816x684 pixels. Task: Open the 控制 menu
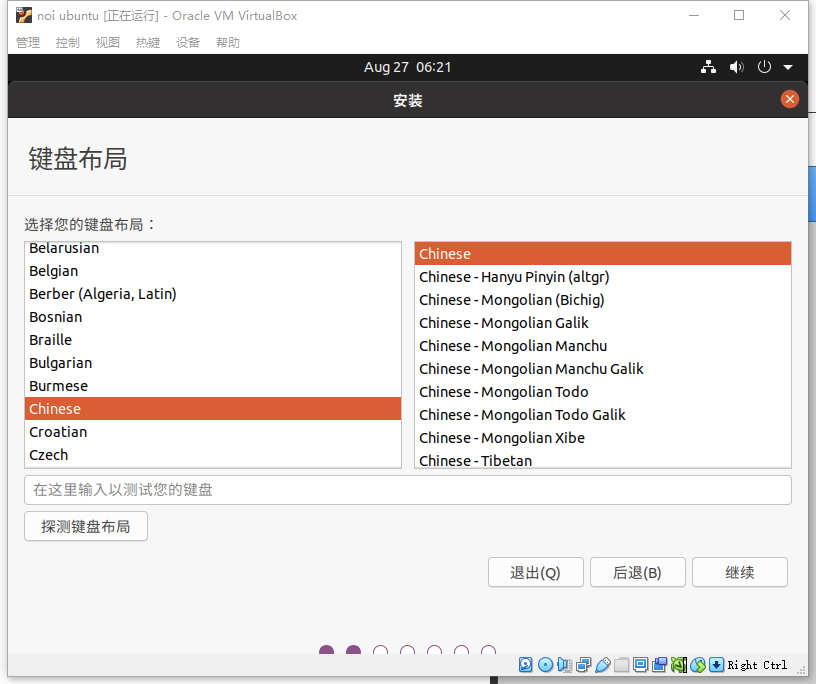(x=68, y=43)
